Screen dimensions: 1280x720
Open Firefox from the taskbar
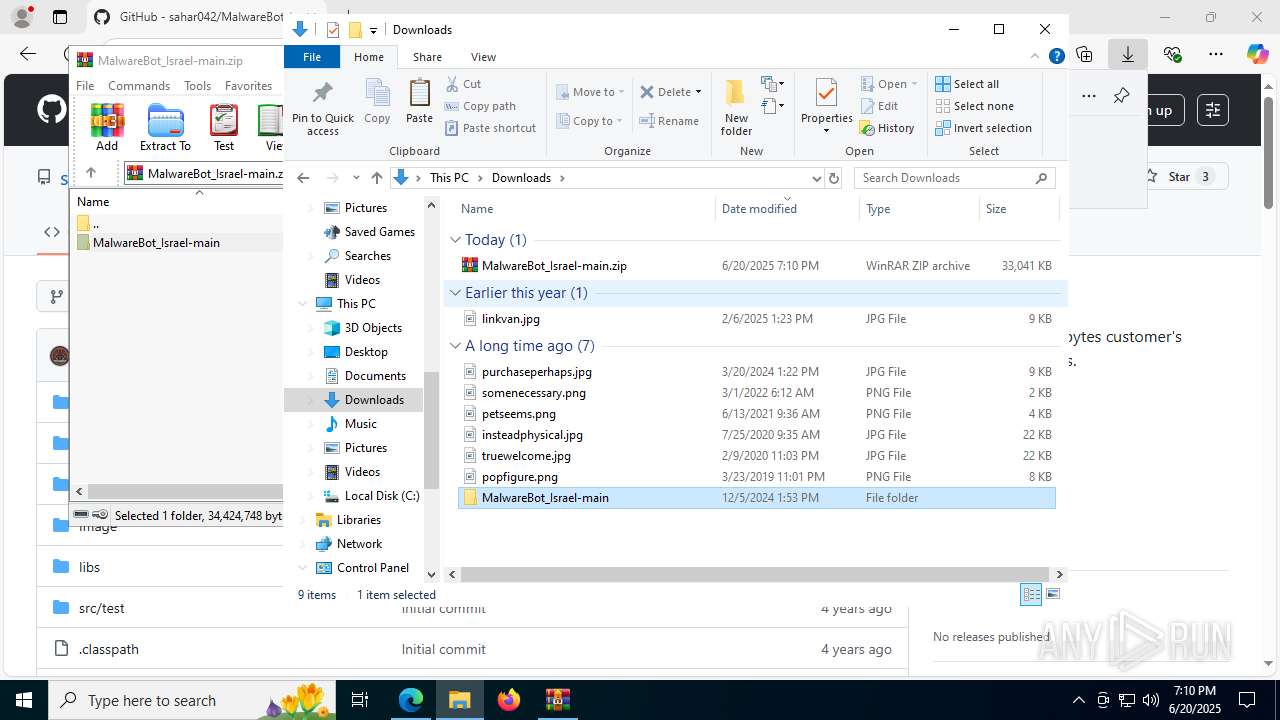pos(509,700)
